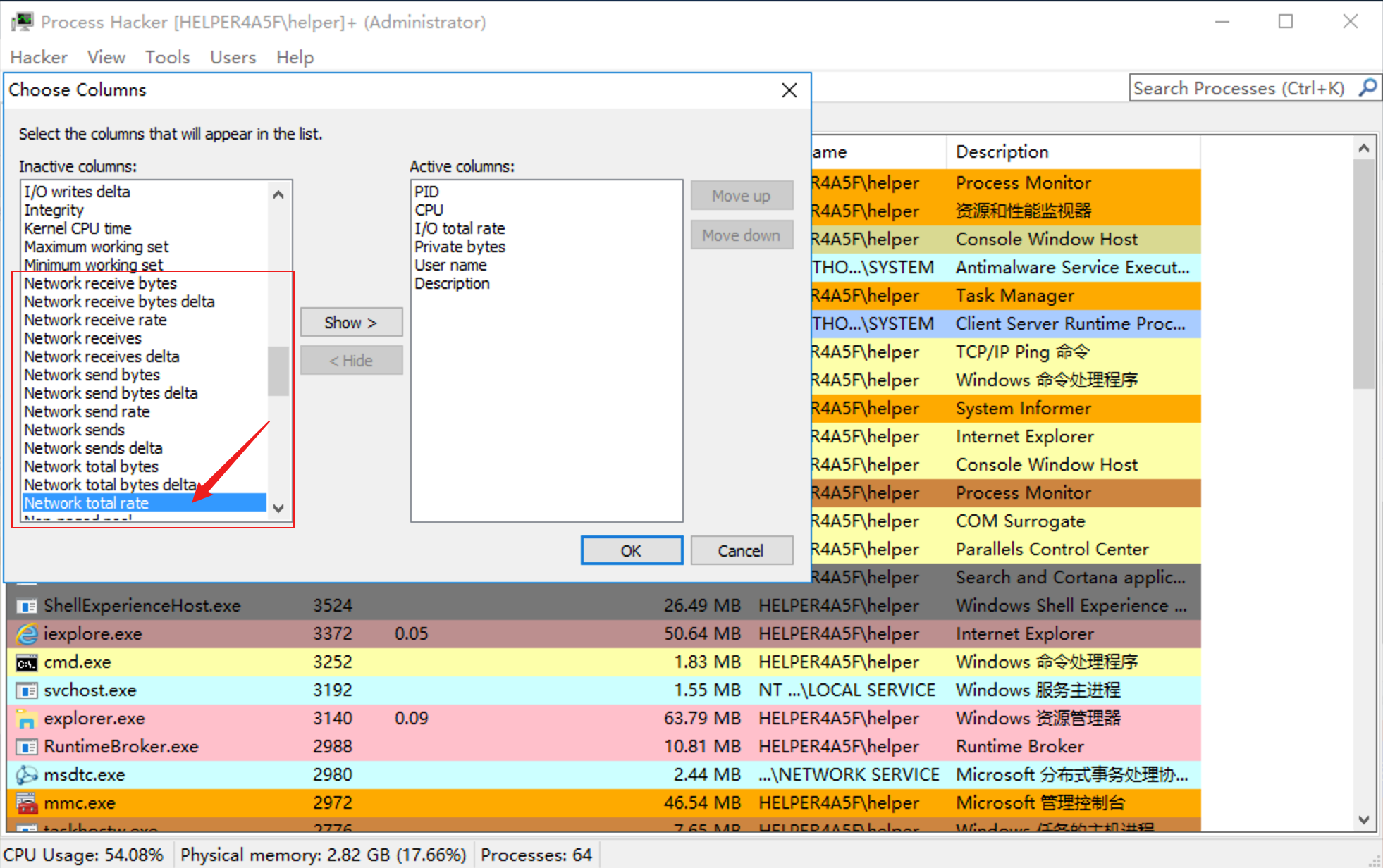Screen dimensions: 1383x868
Task: Click the RuntimeBroker.exe process icon
Action: (x=27, y=747)
